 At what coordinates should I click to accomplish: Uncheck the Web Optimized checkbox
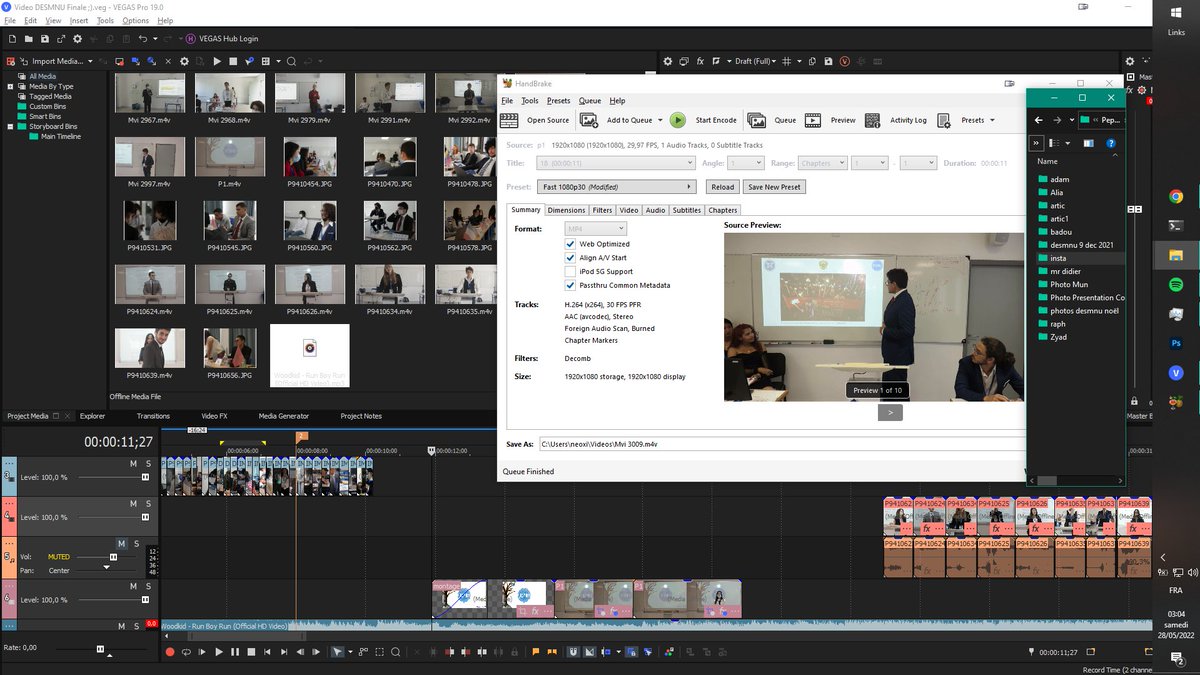tap(570, 244)
